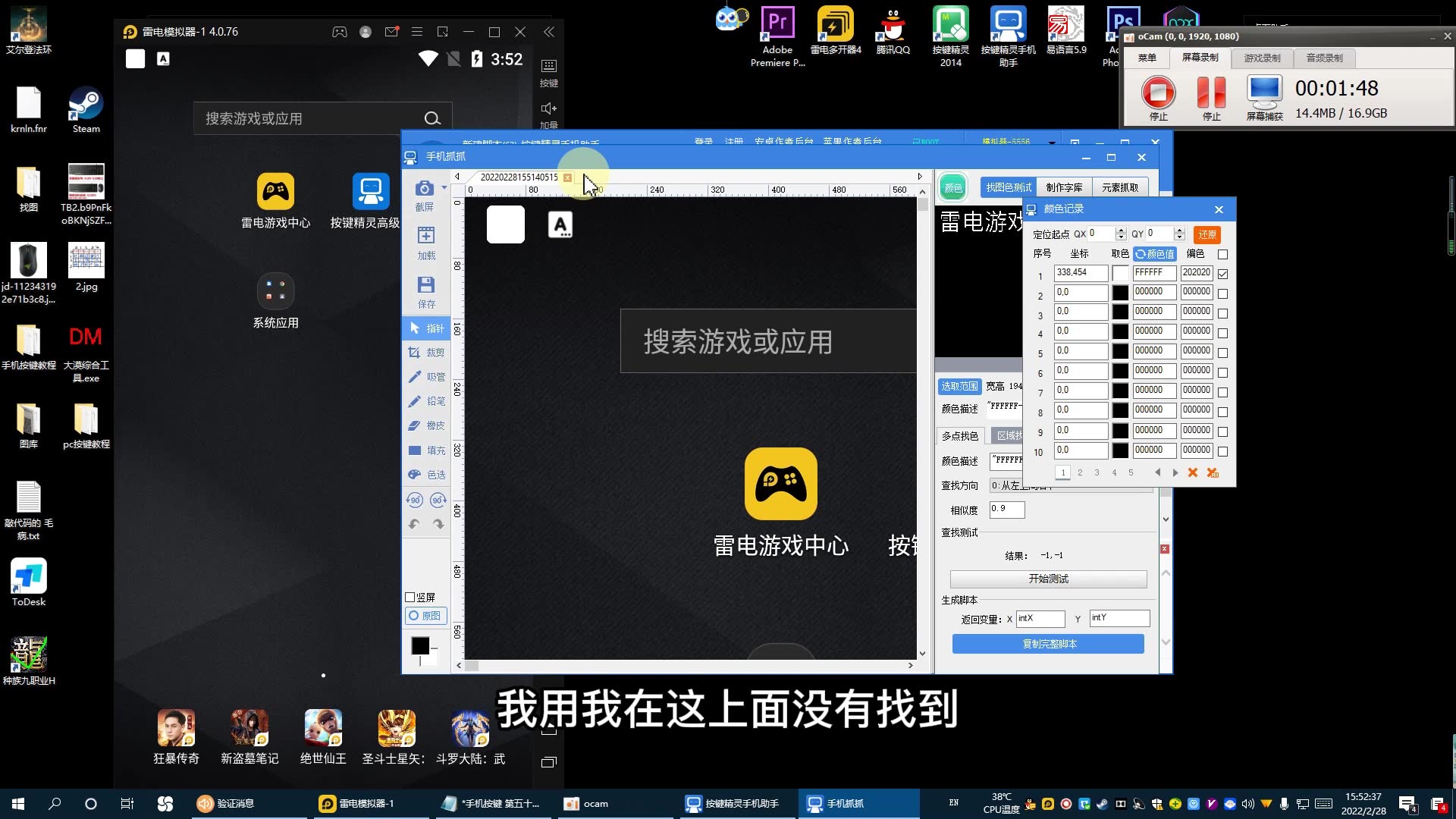Click the 开始测试 test button

(x=1048, y=579)
